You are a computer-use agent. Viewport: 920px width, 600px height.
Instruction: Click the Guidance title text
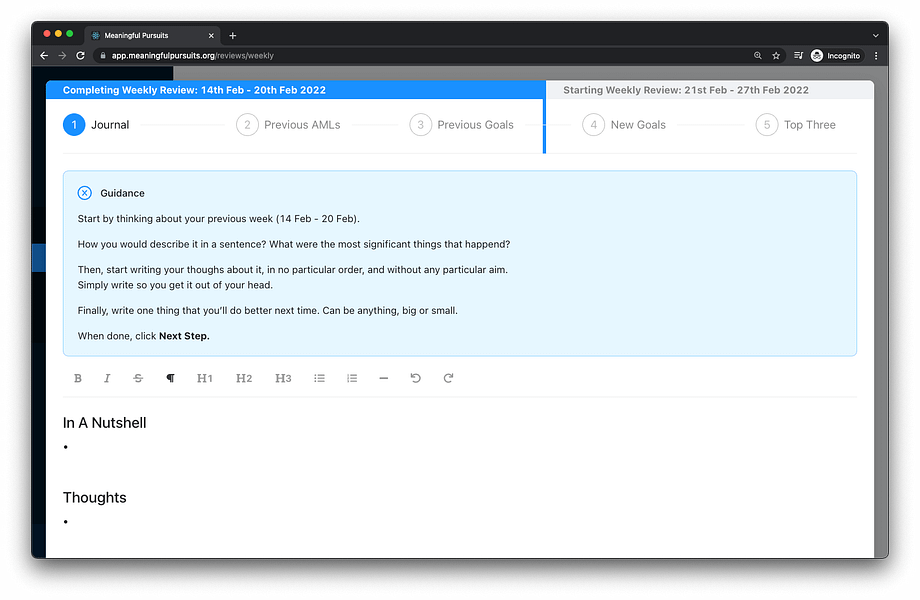click(122, 193)
